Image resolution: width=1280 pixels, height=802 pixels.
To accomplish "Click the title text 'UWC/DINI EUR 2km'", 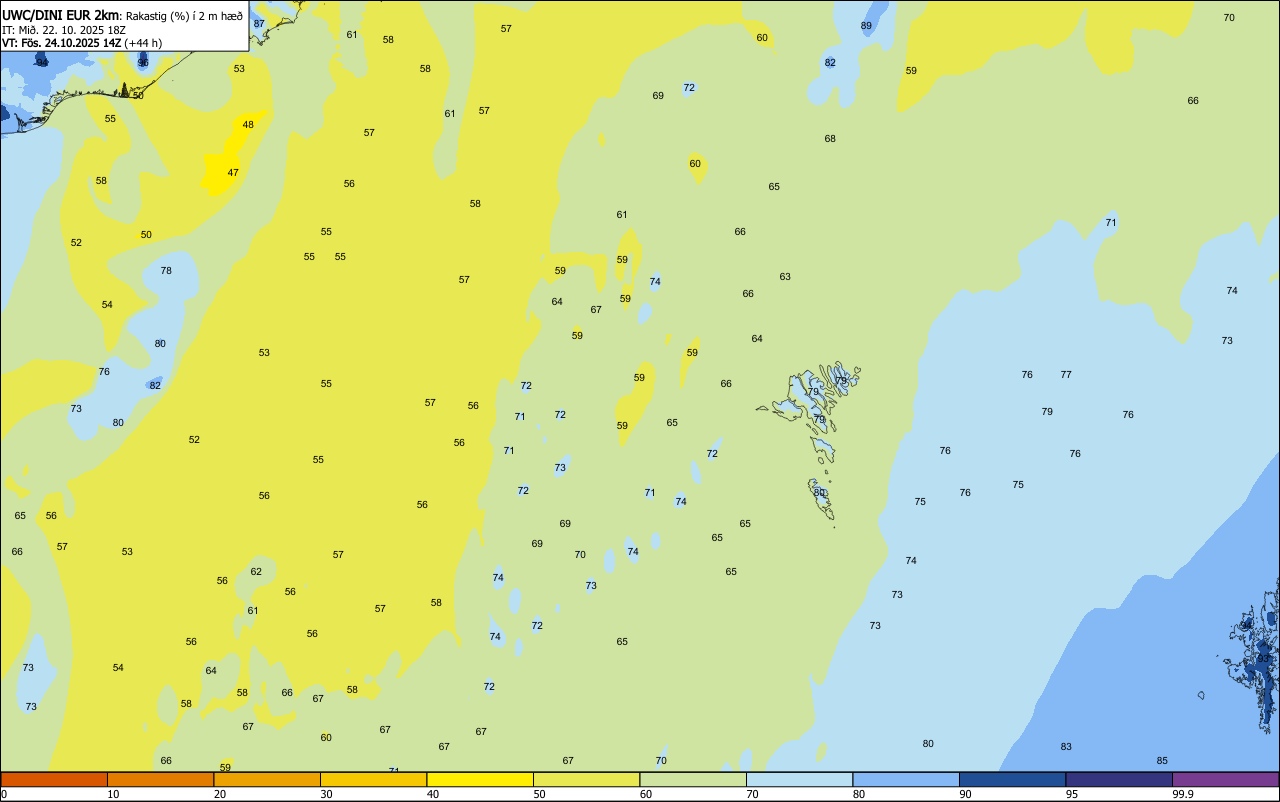I will (59, 15).
